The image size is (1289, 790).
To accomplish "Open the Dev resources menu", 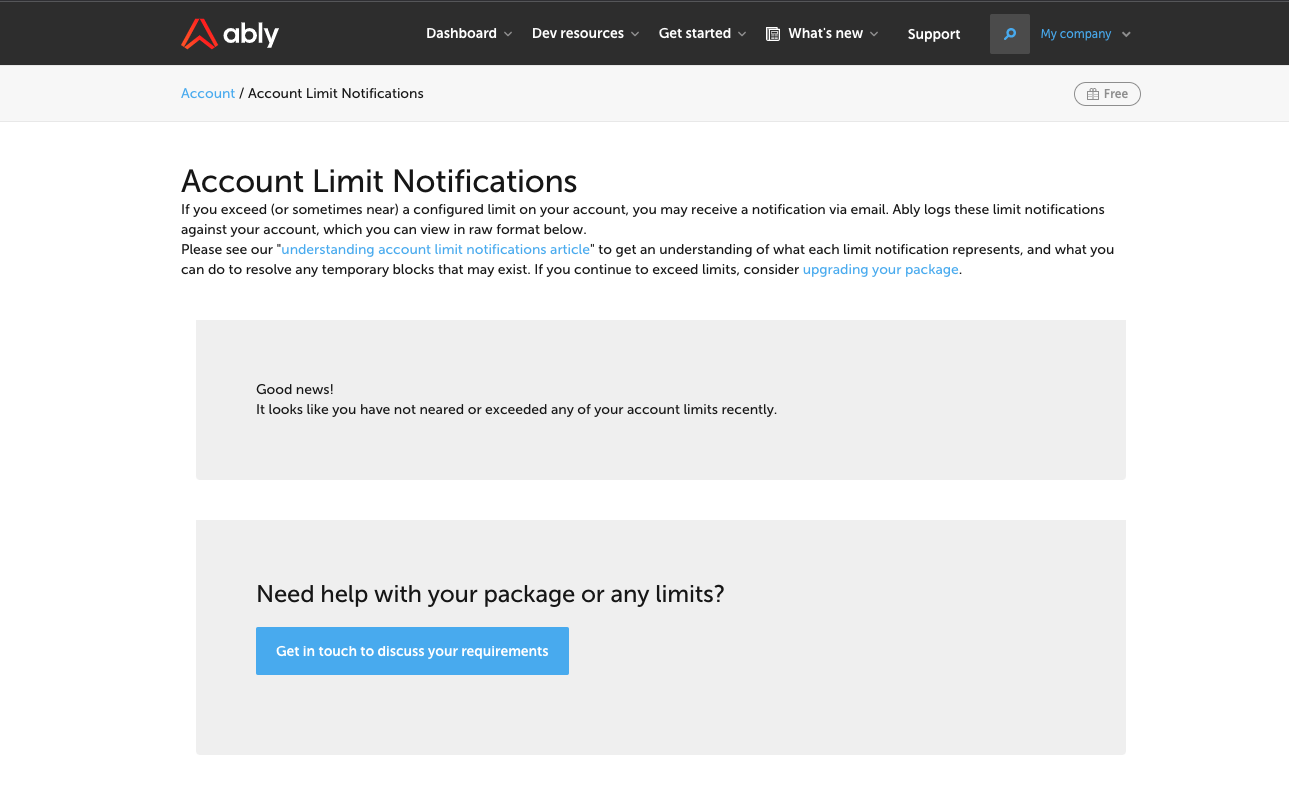I will click(578, 33).
